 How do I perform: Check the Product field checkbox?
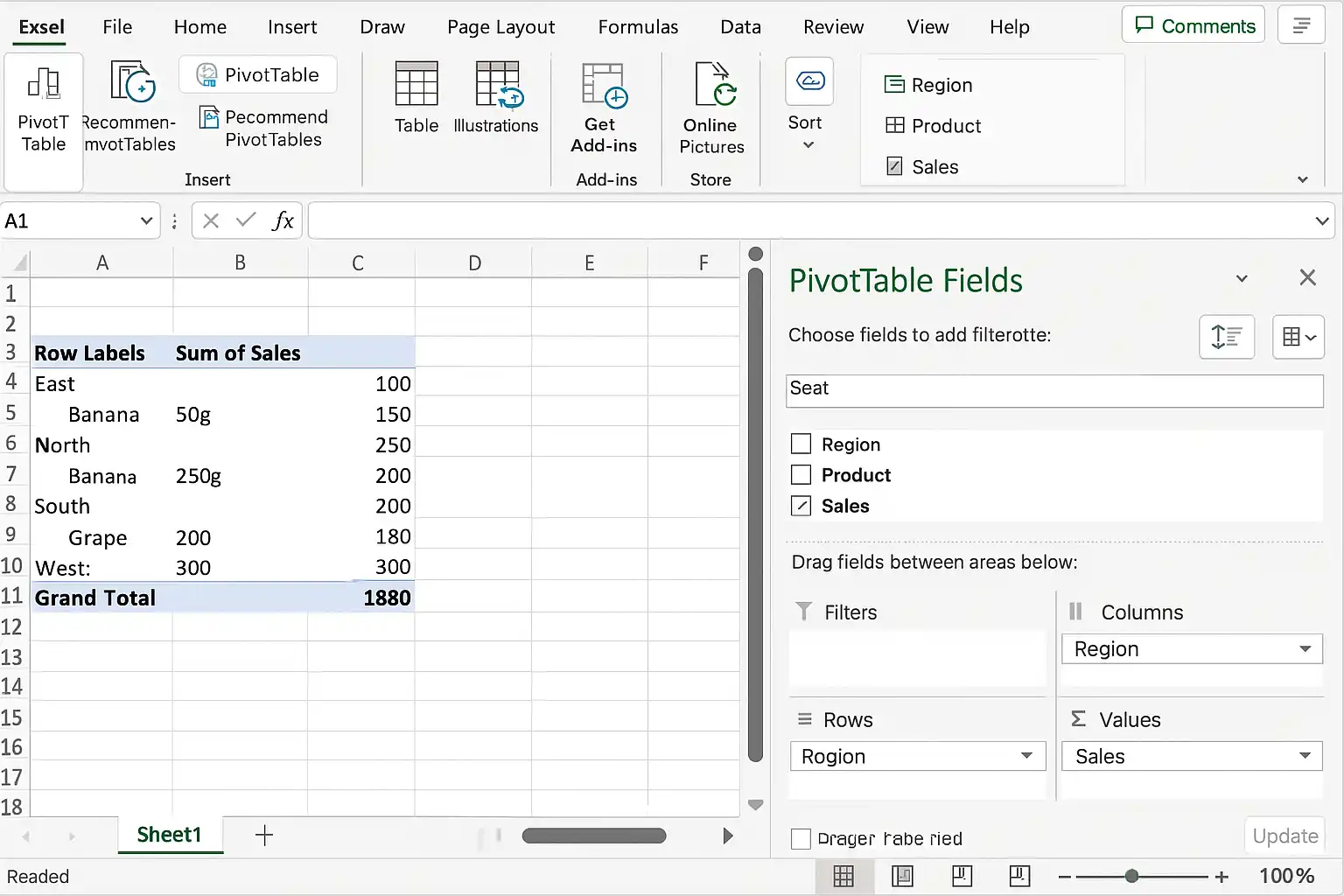click(x=801, y=474)
